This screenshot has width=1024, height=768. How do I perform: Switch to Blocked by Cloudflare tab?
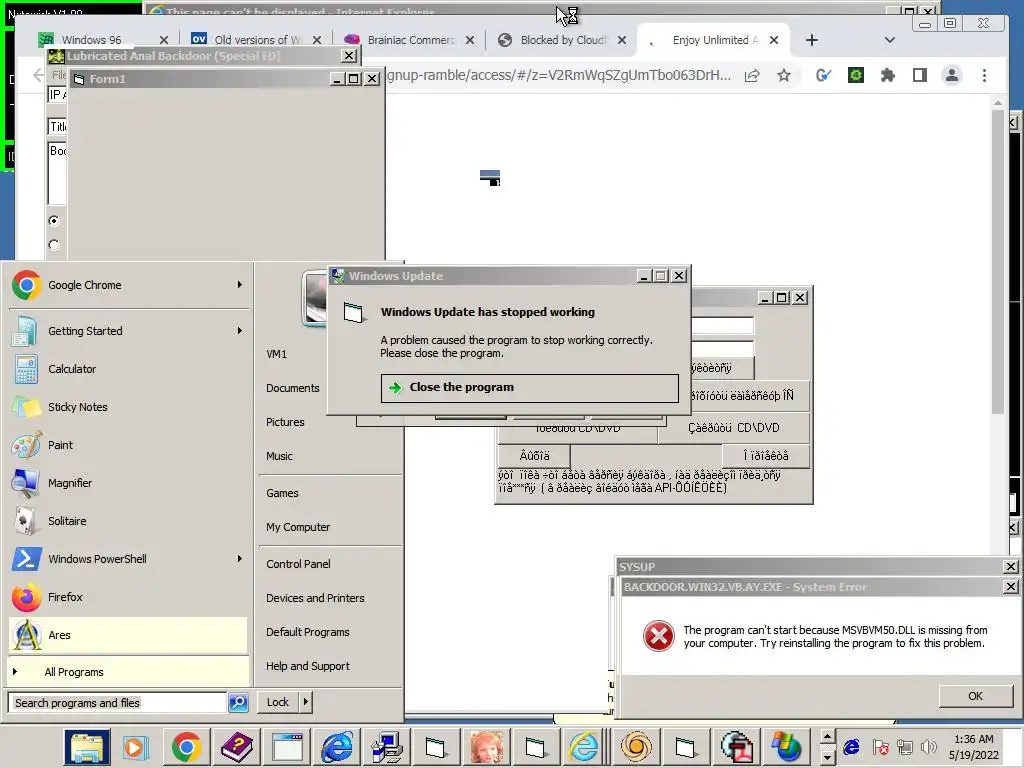pos(562,40)
